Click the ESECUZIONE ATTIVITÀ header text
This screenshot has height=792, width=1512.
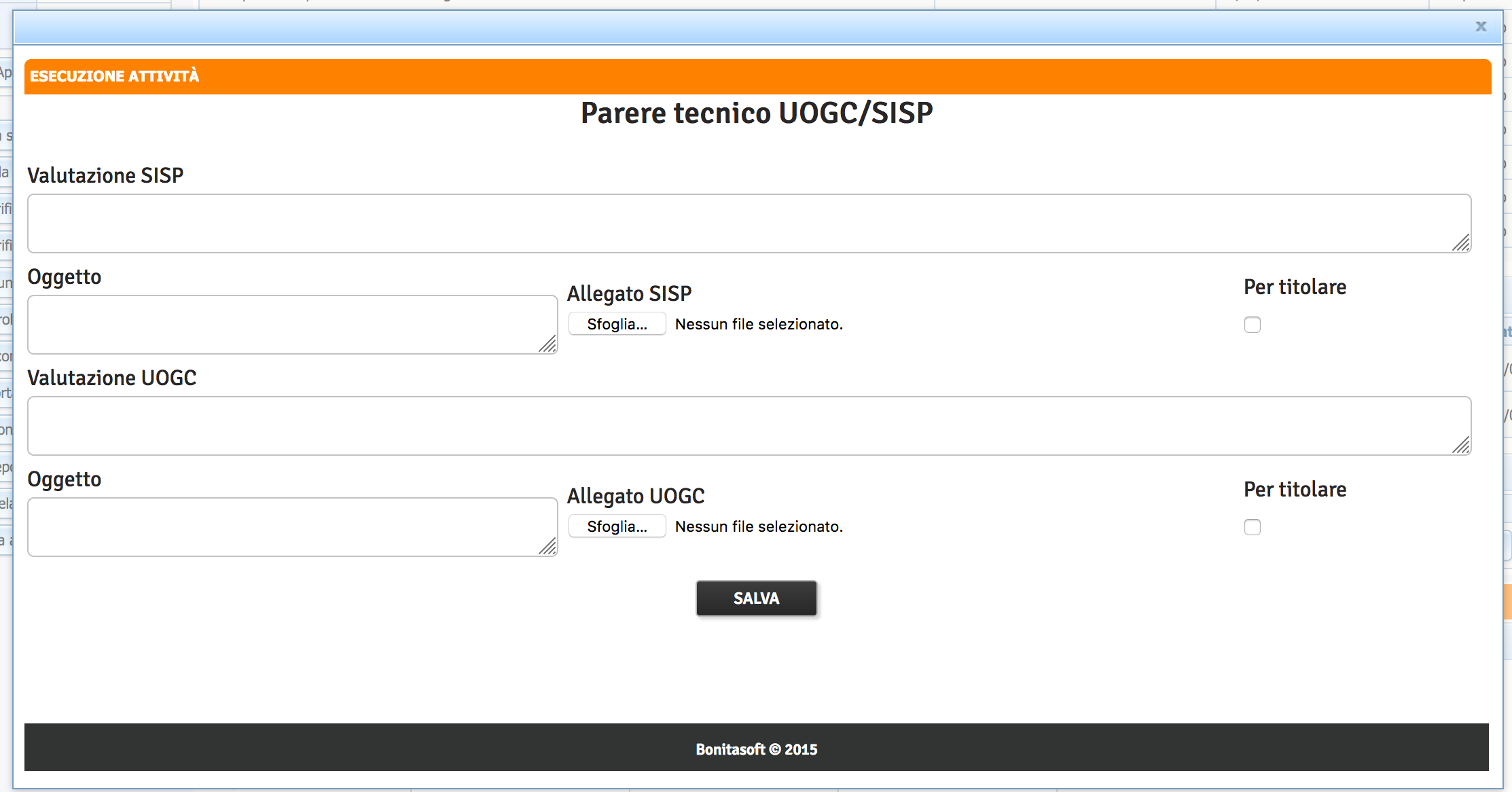[114, 76]
